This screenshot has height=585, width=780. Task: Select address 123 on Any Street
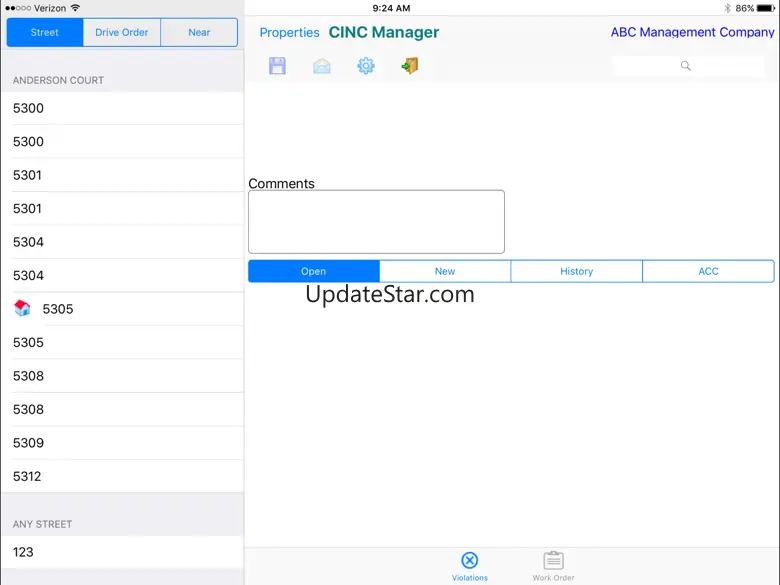tap(122, 552)
